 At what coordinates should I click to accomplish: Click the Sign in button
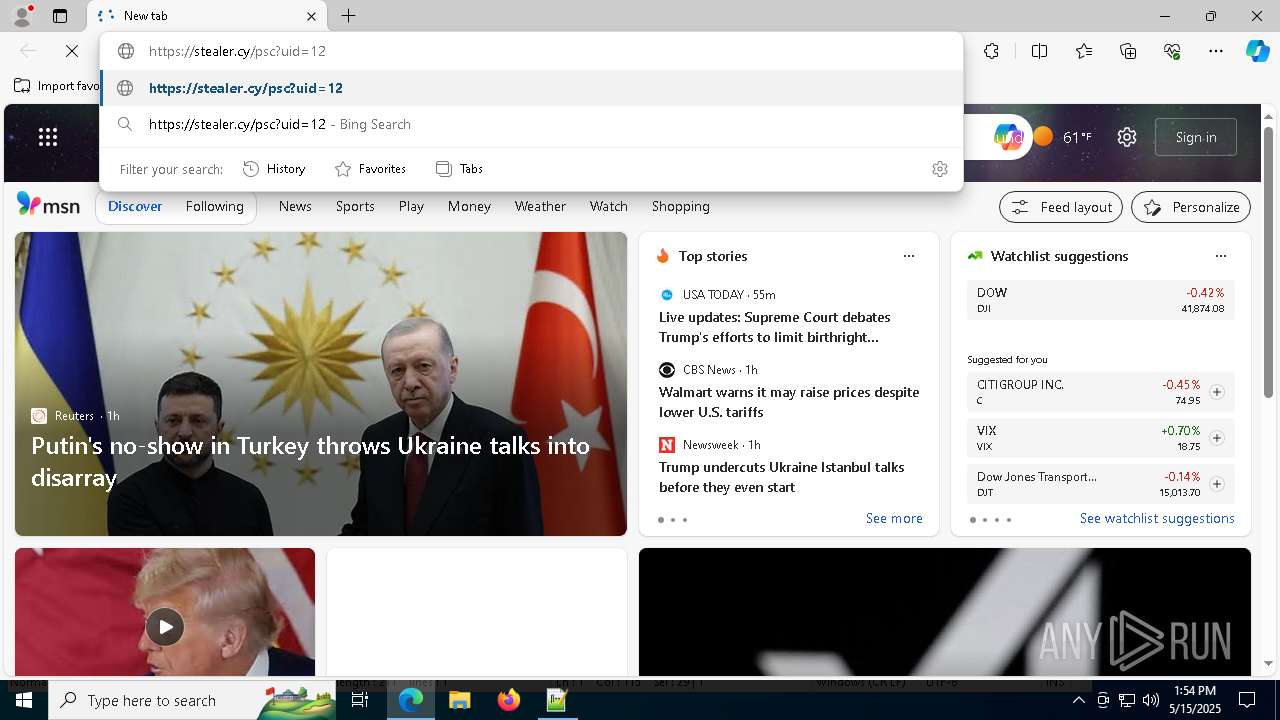coord(1196,137)
